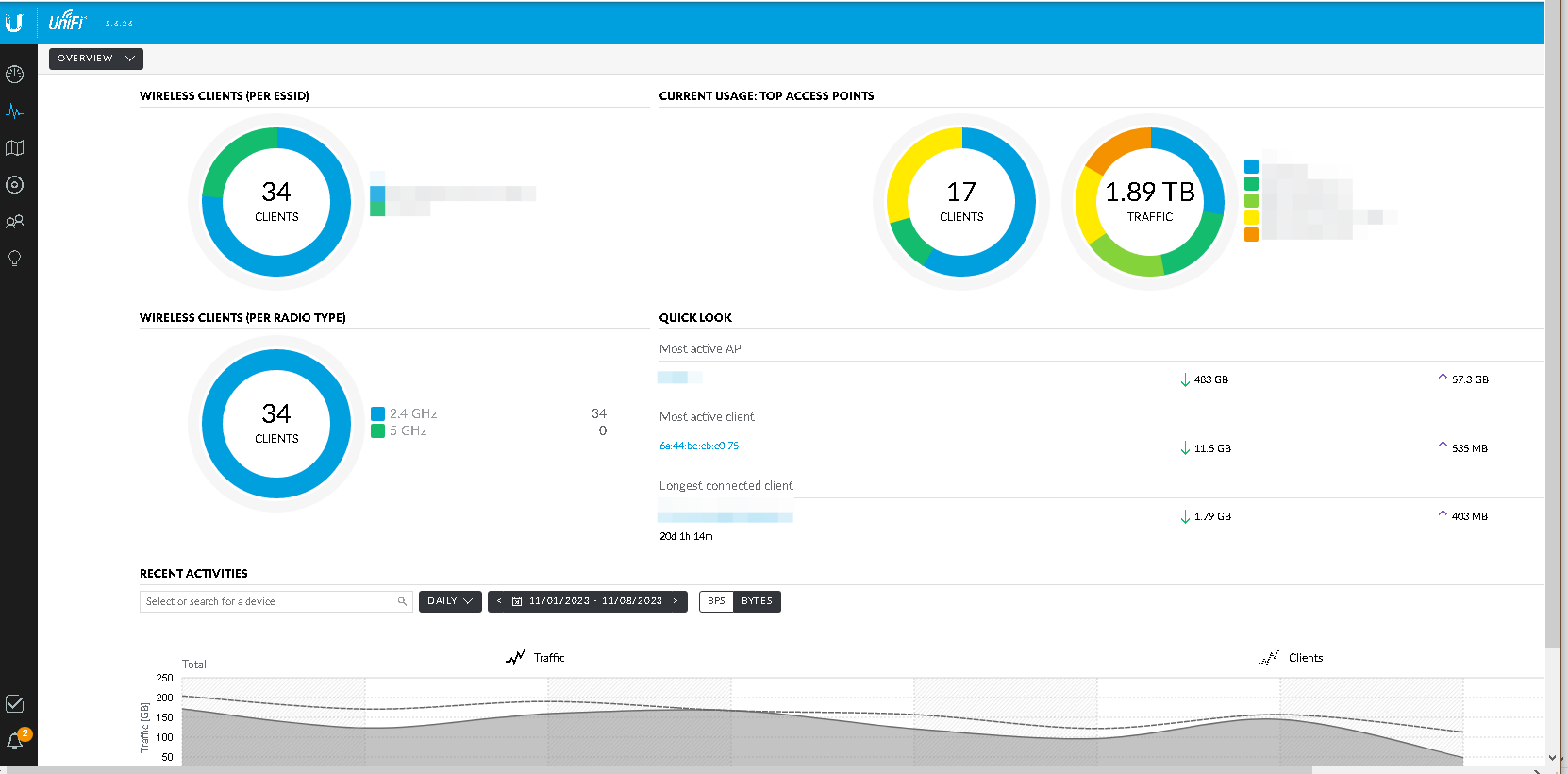Click the orange access point legend swatch
This screenshot has width=1568, height=774.
[1251, 234]
